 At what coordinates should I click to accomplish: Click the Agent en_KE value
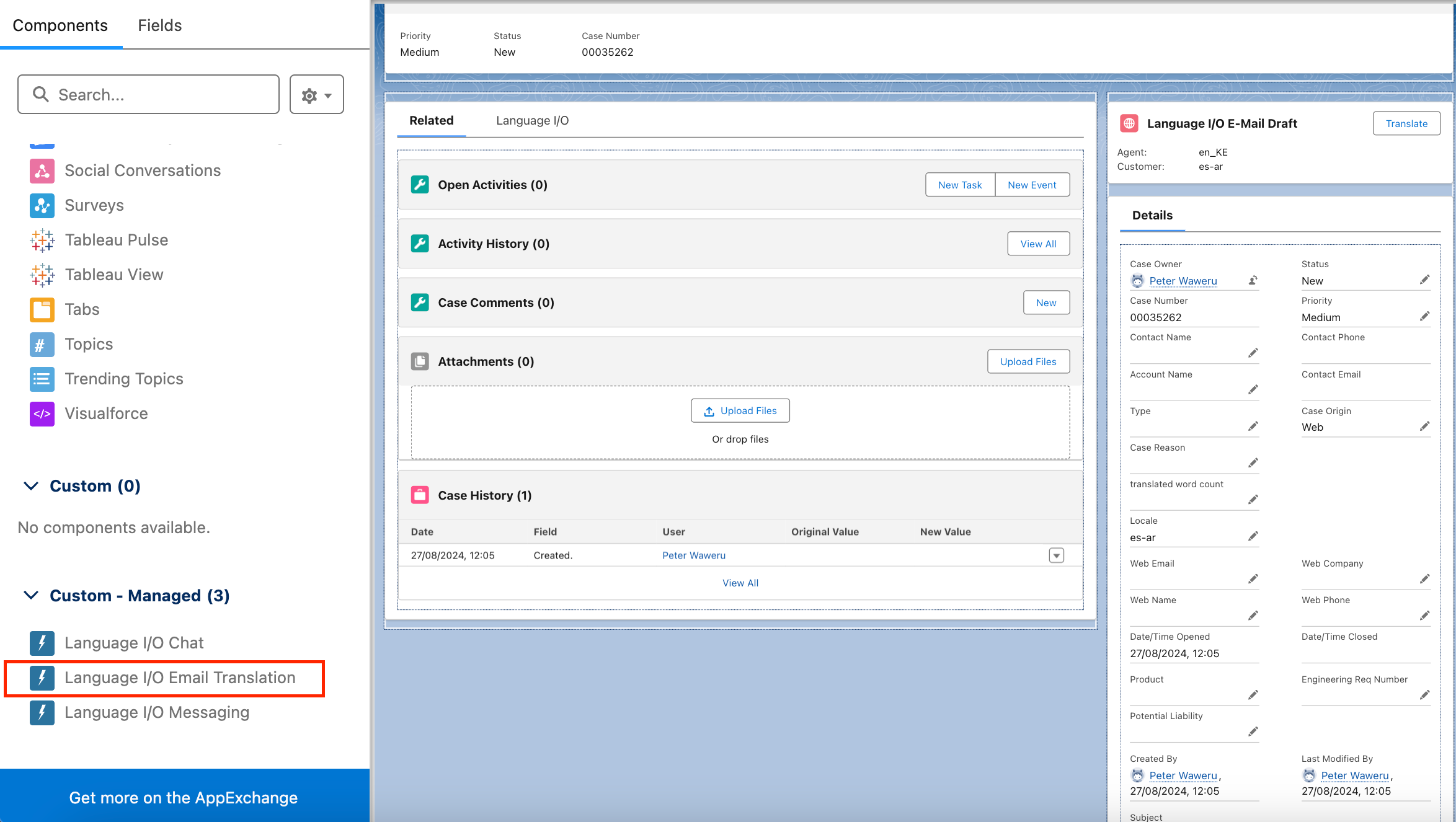click(1213, 152)
